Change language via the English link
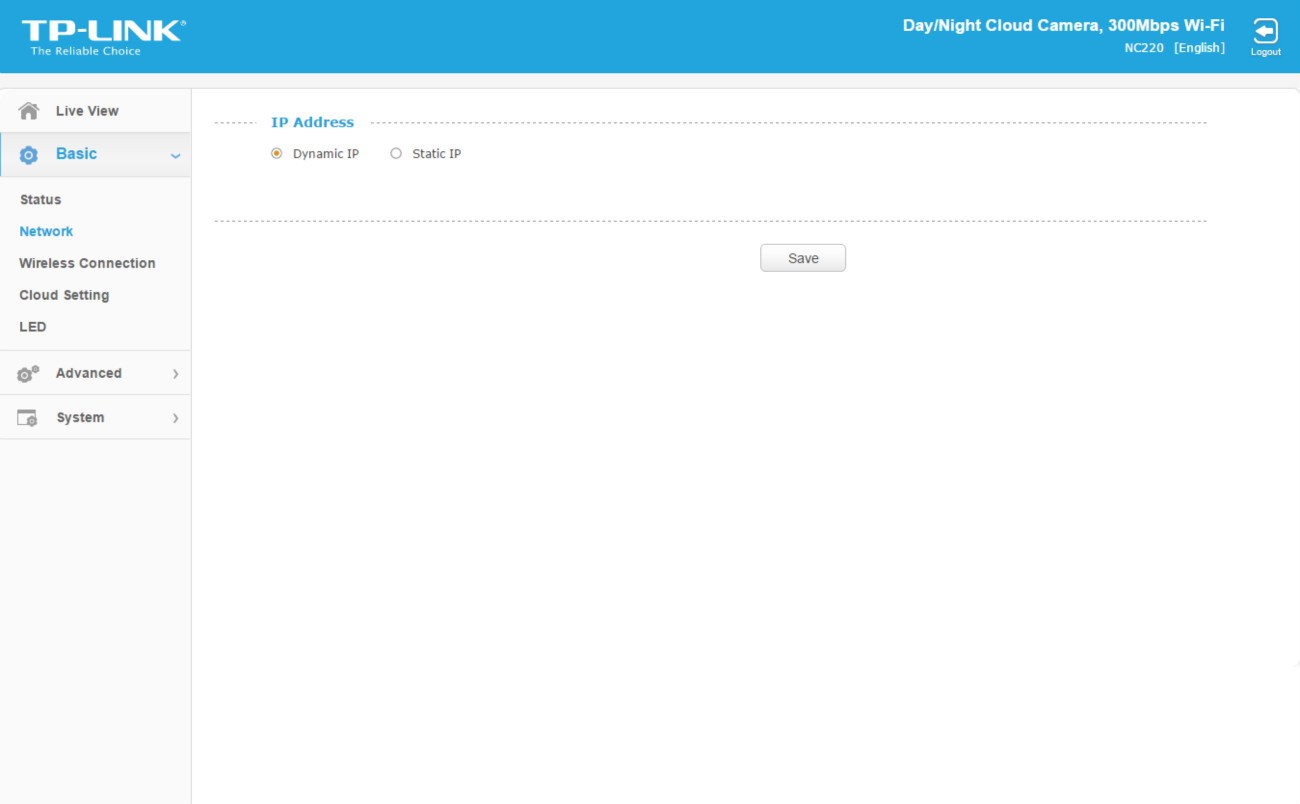This screenshot has width=1300, height=804. coord(1199,48)
